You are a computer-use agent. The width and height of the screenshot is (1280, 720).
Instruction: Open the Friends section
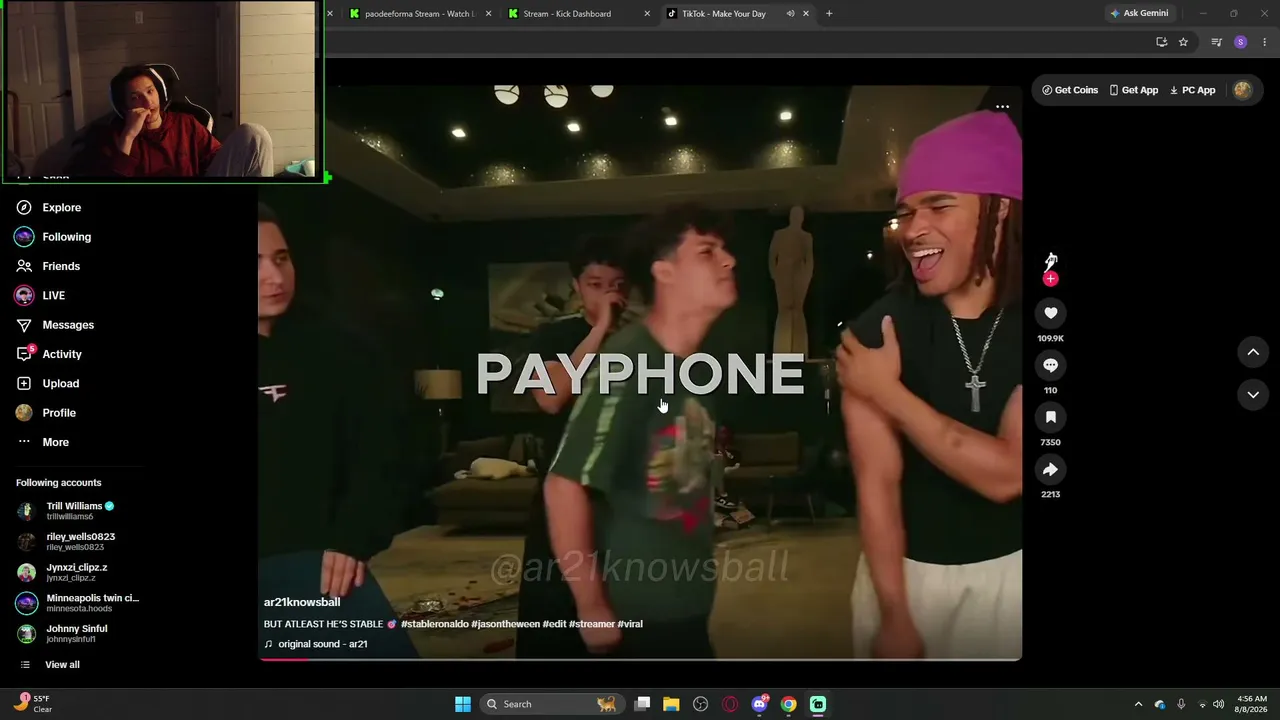pyautogui.click(x=50, y=266)
